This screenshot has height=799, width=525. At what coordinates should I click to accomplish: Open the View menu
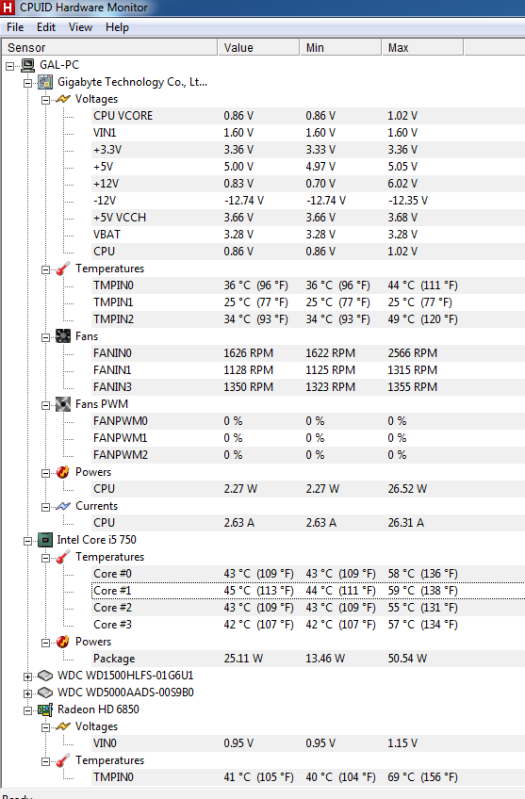click(x=81, y=27)
